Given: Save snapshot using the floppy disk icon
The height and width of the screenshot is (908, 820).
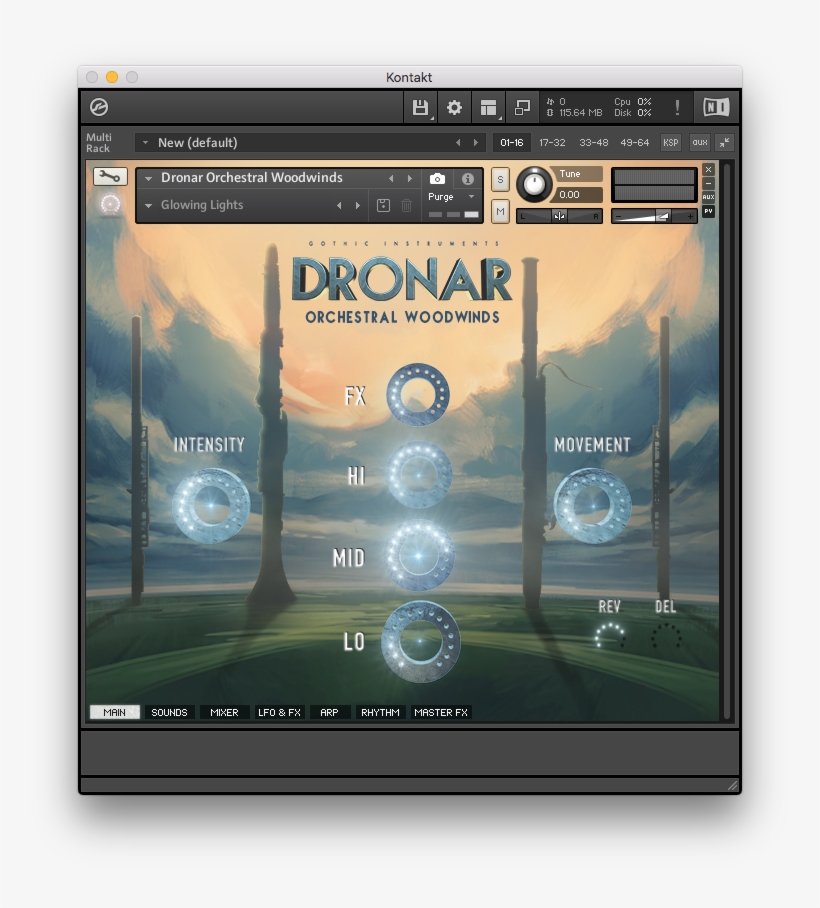Looking at the screenshot, I should pos(383,205).
